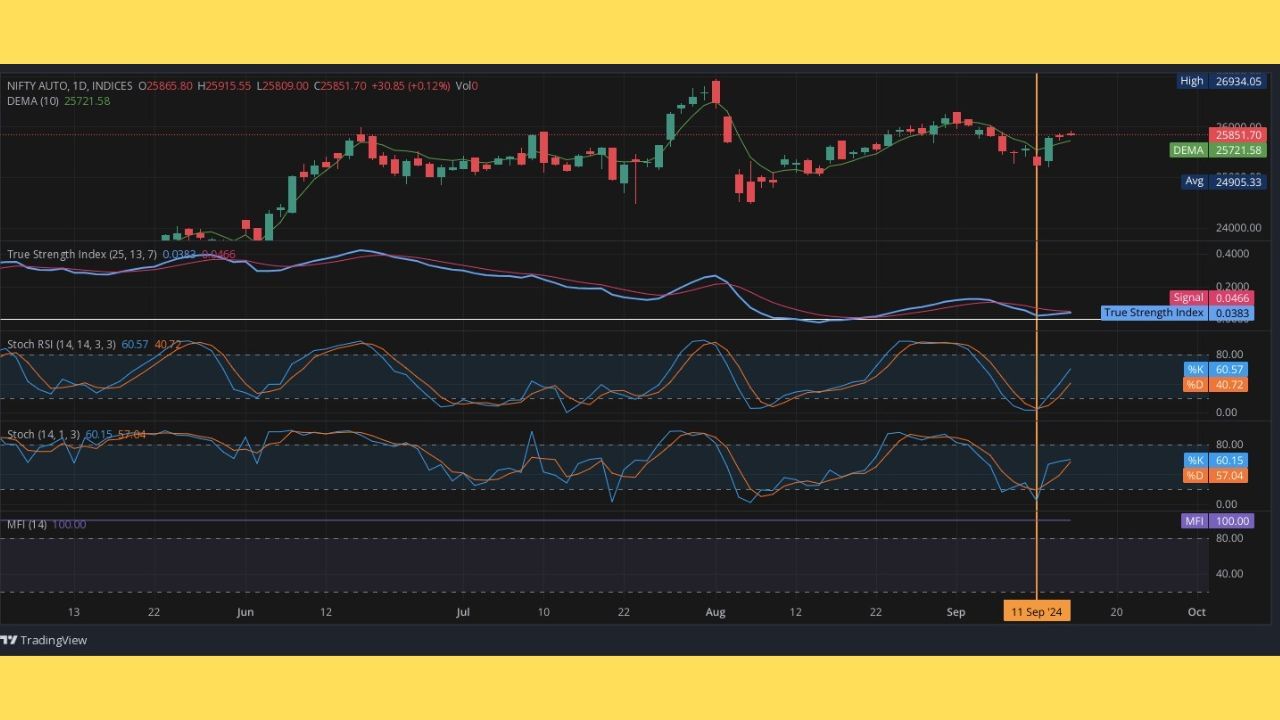Screen dimensions: 1280x720
Task: Click the Oct label on time axis
Action: point(1196,612)
